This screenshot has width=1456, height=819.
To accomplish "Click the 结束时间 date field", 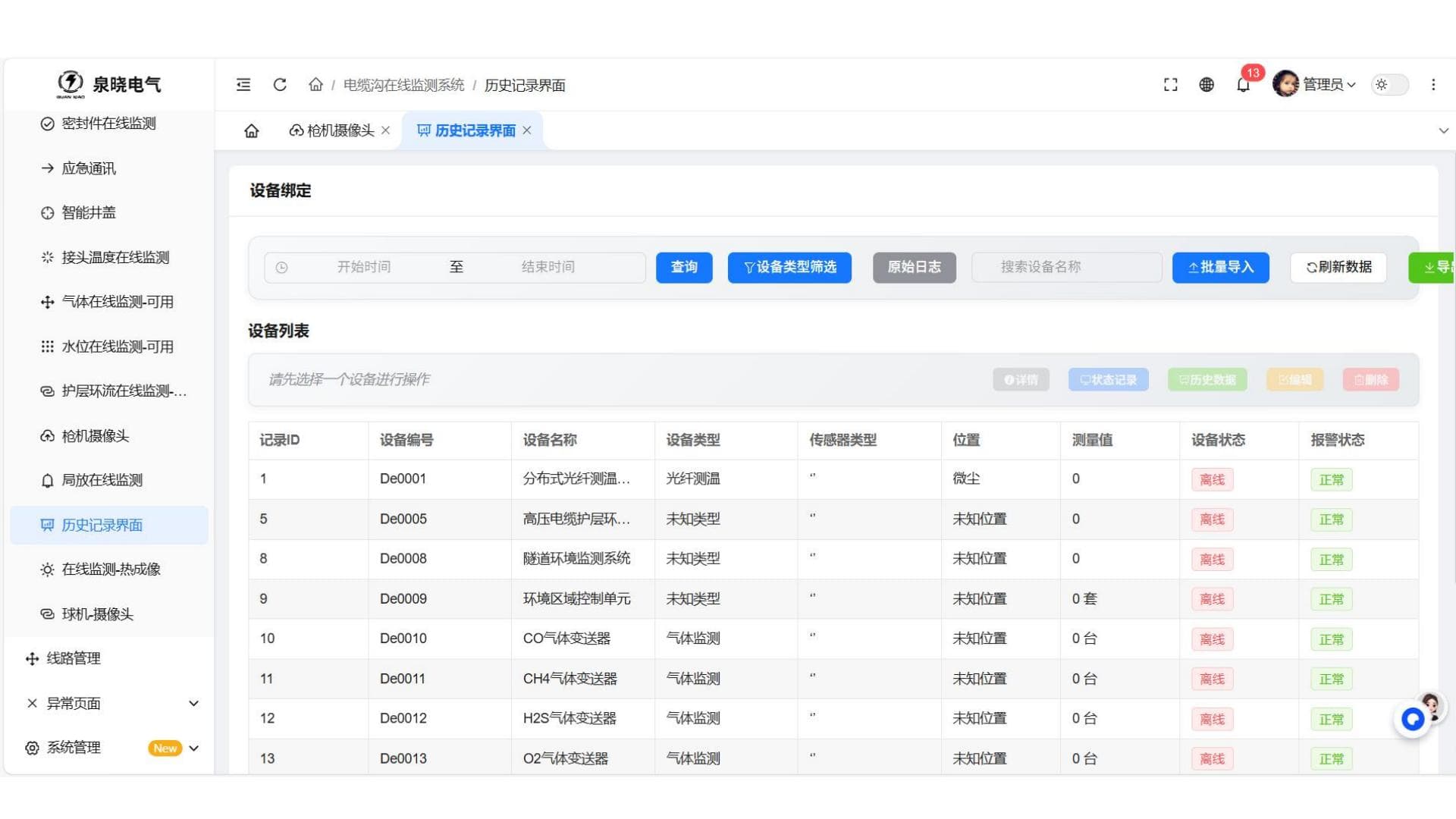I will coord(548,268).
